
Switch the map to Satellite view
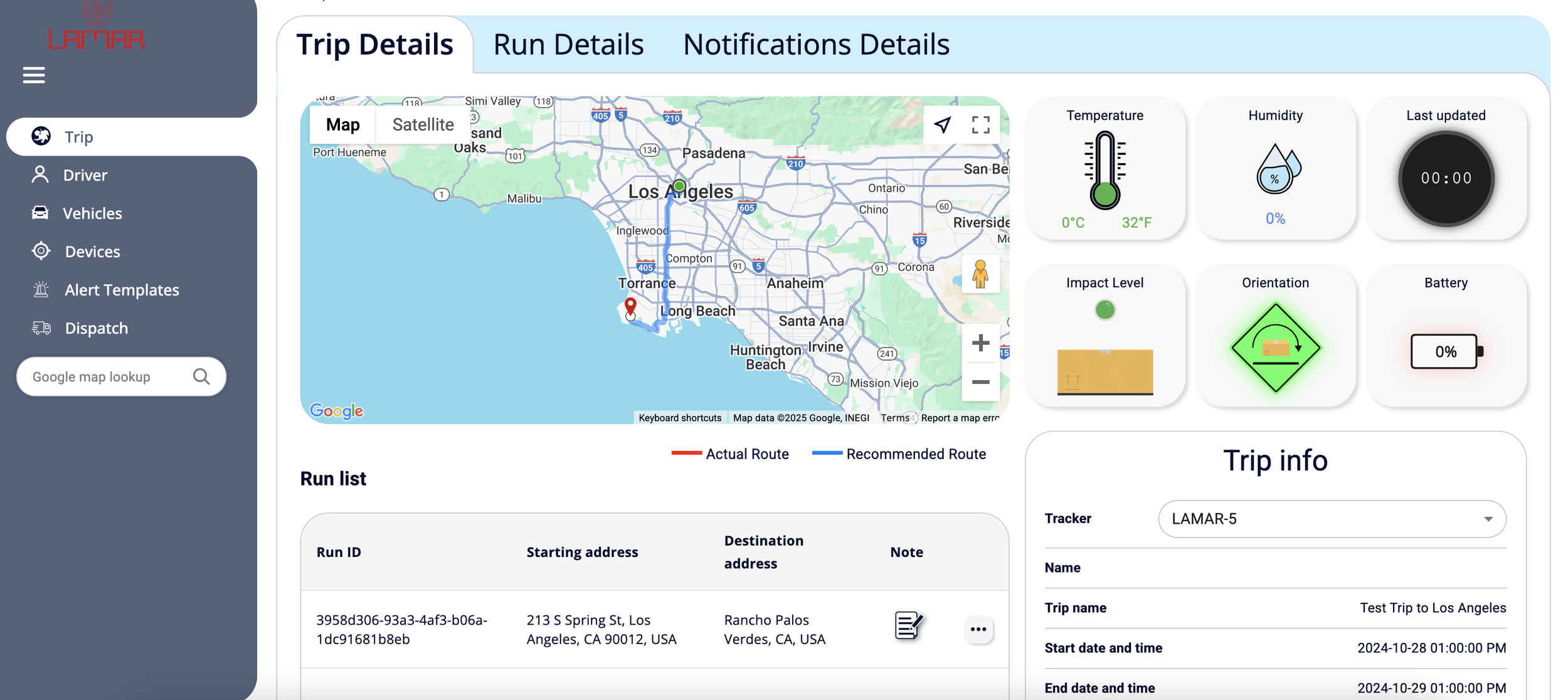click(423, 124)
